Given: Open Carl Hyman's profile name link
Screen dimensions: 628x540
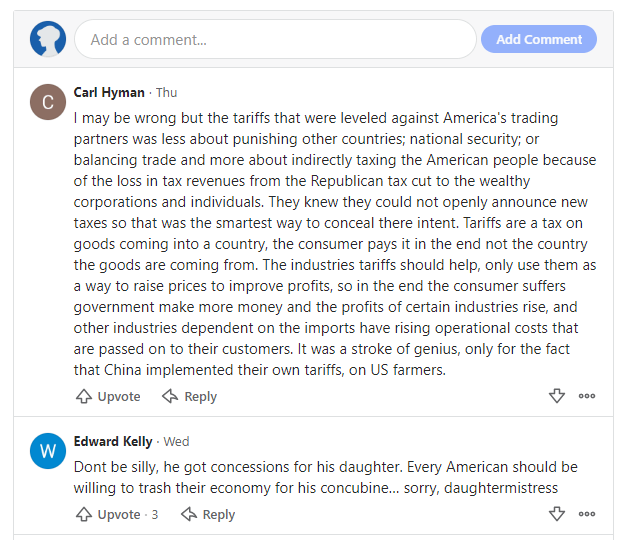Looking at the screenshot, I should click(109, 93).
